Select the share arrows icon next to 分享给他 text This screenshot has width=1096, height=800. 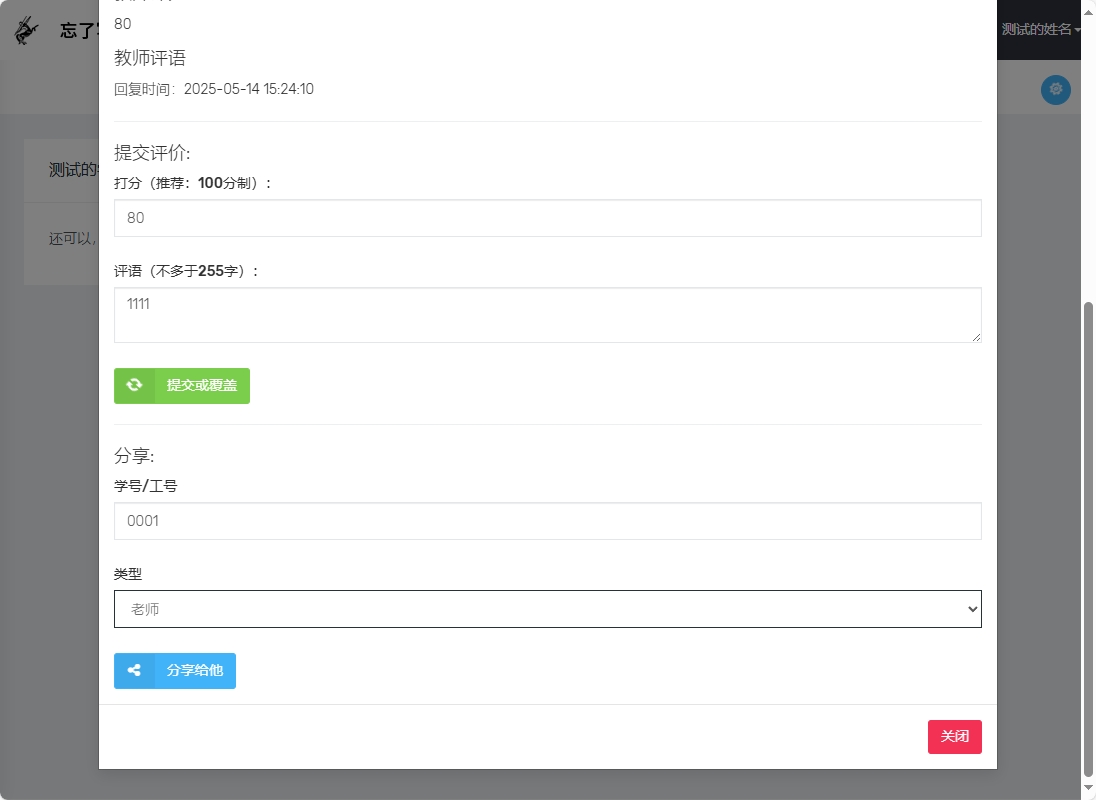(134, 670)
